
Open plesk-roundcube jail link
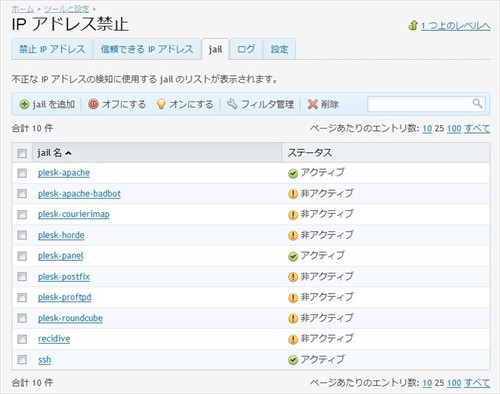70,318
